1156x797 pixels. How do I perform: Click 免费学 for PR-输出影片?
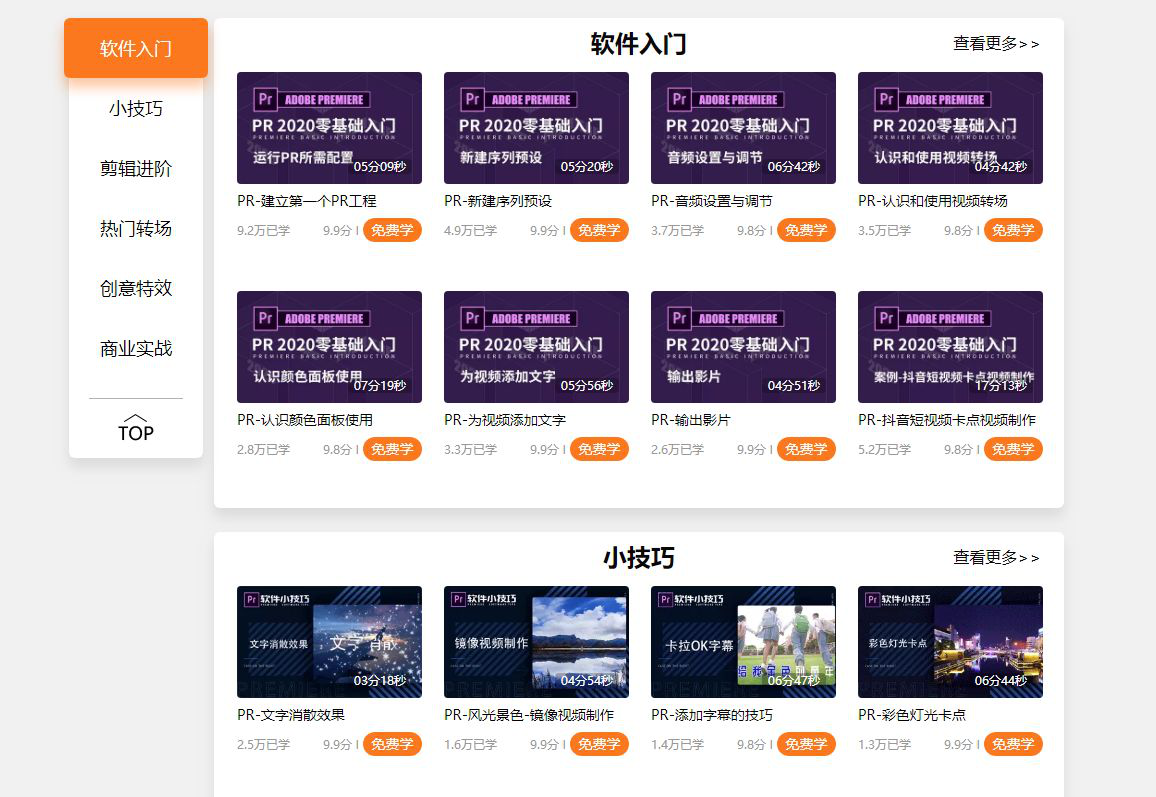pyautogui.click(x=807, y=449)
